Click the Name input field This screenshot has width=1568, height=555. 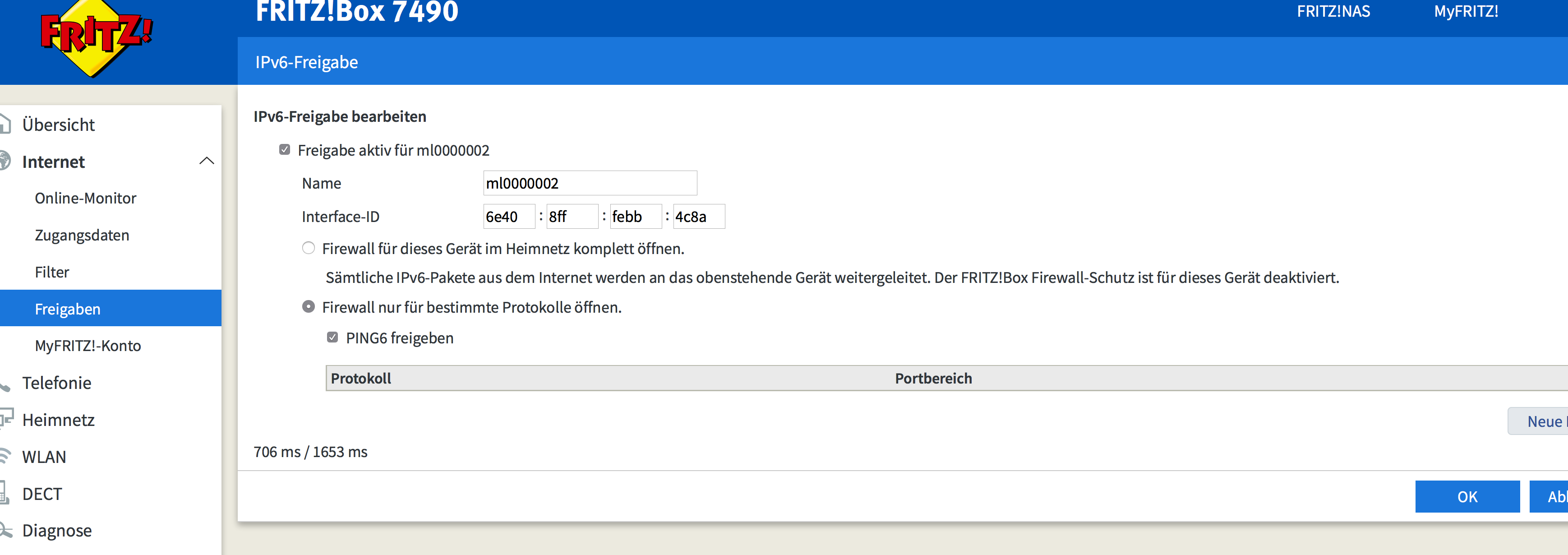click(590, 183)
